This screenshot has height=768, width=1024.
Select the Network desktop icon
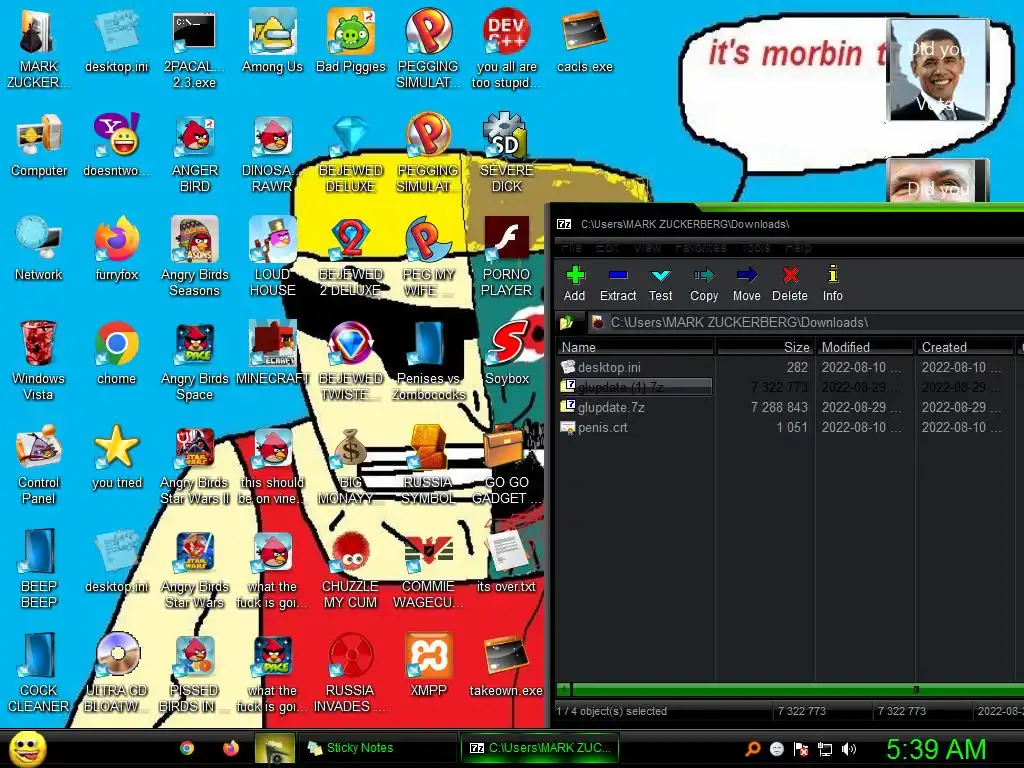(x=39, y=249)
